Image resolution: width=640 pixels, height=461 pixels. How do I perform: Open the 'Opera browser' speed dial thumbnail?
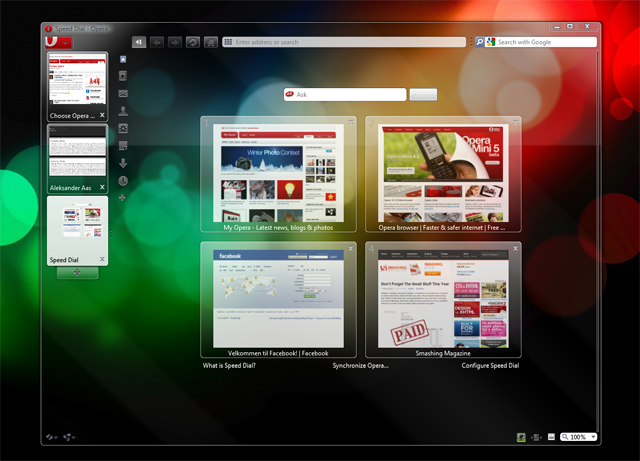443,174
